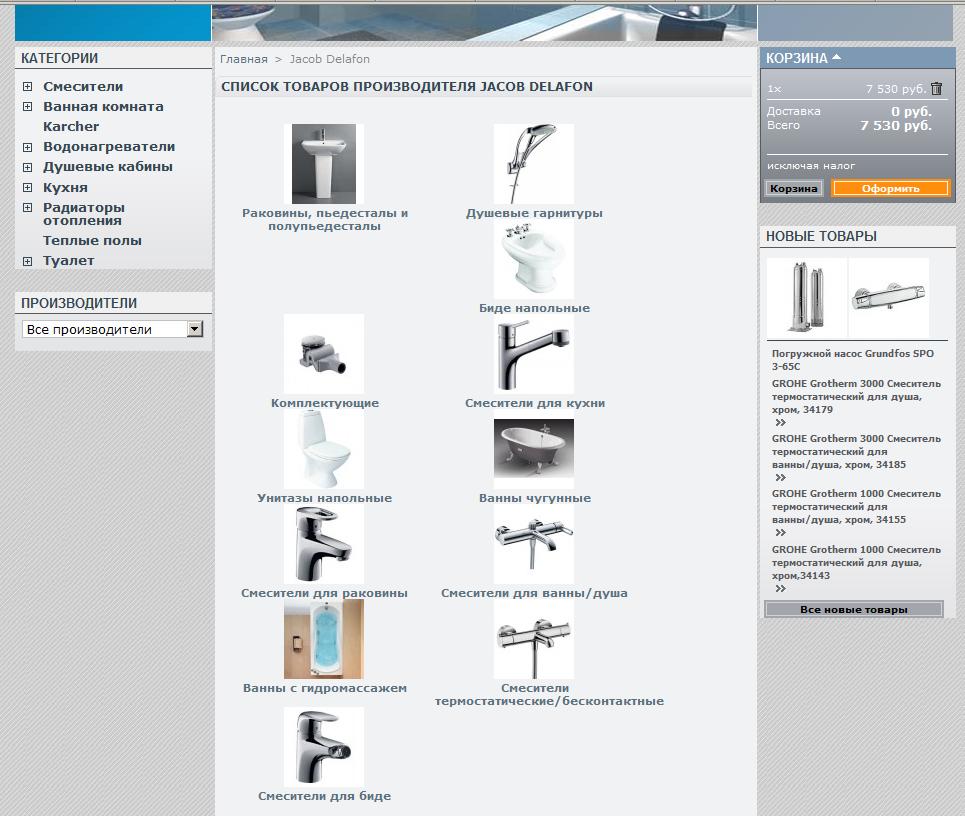Viewport: 965px width, 816px height.
Task: Open the Смесители для раковины link
Action: [324, 593]
